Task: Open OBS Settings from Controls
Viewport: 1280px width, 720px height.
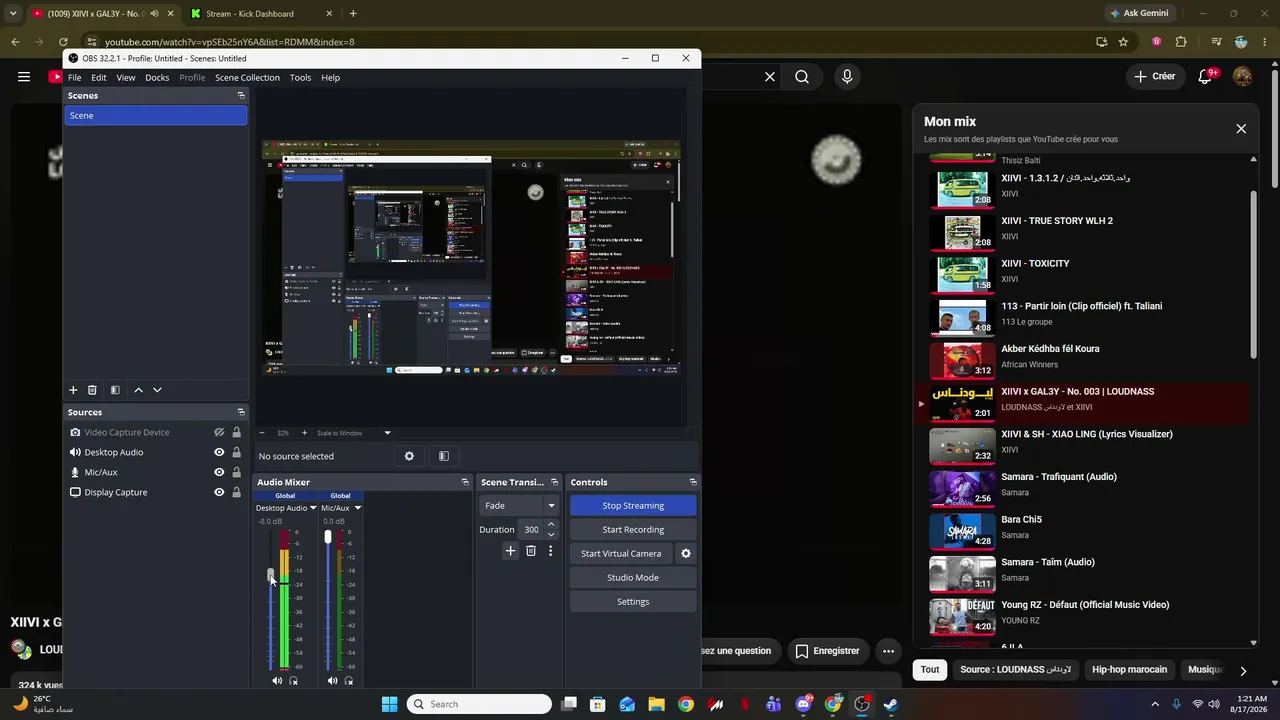Action: (633, 601)
